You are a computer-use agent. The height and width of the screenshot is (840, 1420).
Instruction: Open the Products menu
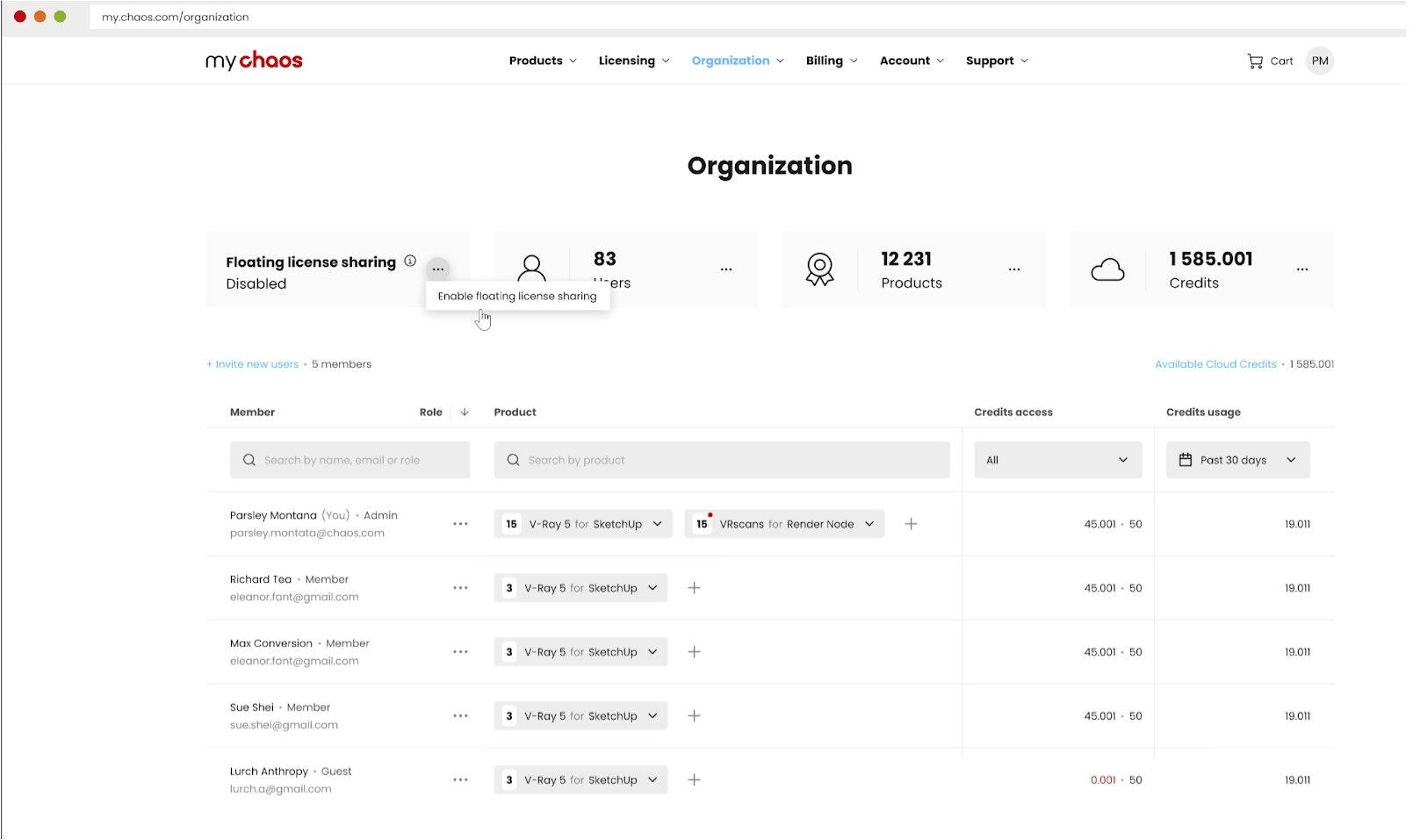coord(543,61)
